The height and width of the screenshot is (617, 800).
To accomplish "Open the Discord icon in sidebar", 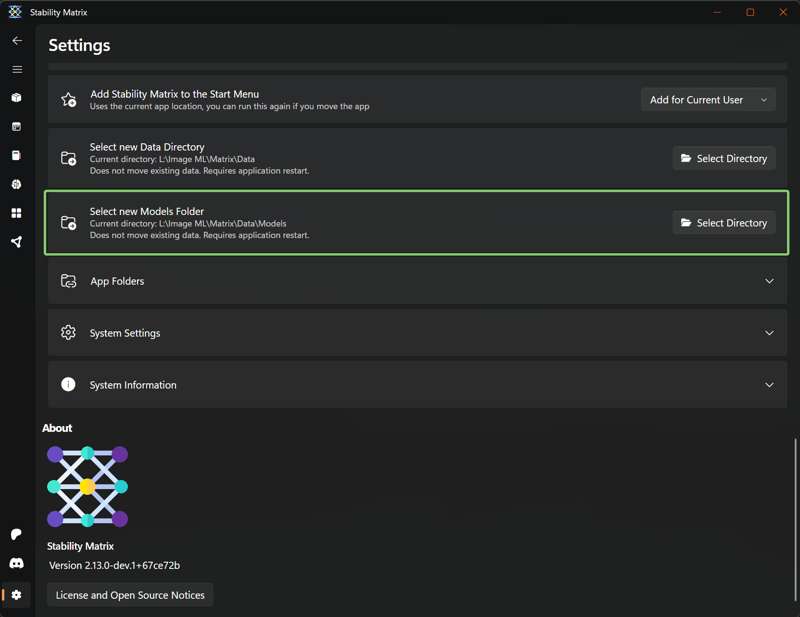I will tap(17, 564).
